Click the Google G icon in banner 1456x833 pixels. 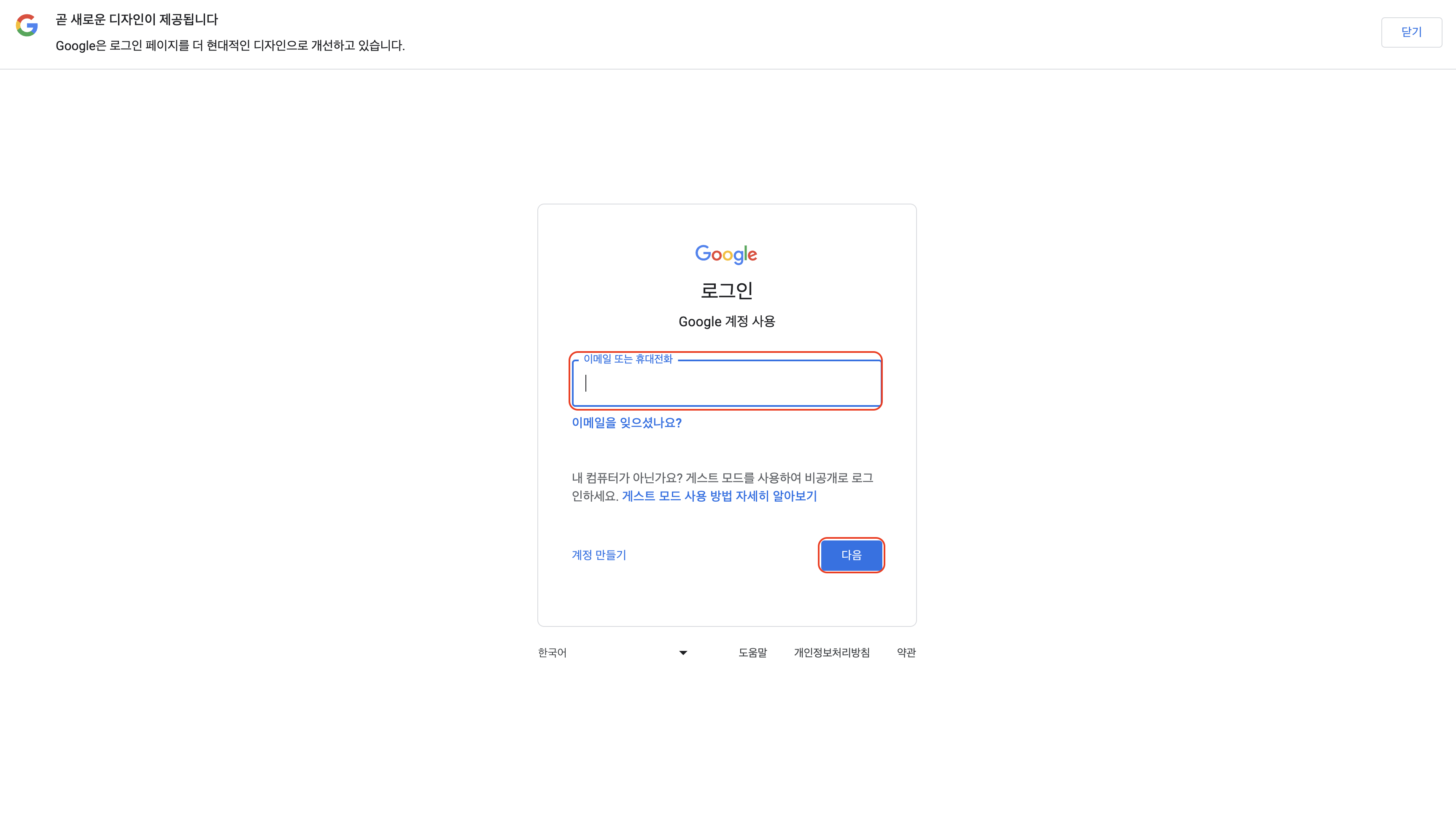27,26
